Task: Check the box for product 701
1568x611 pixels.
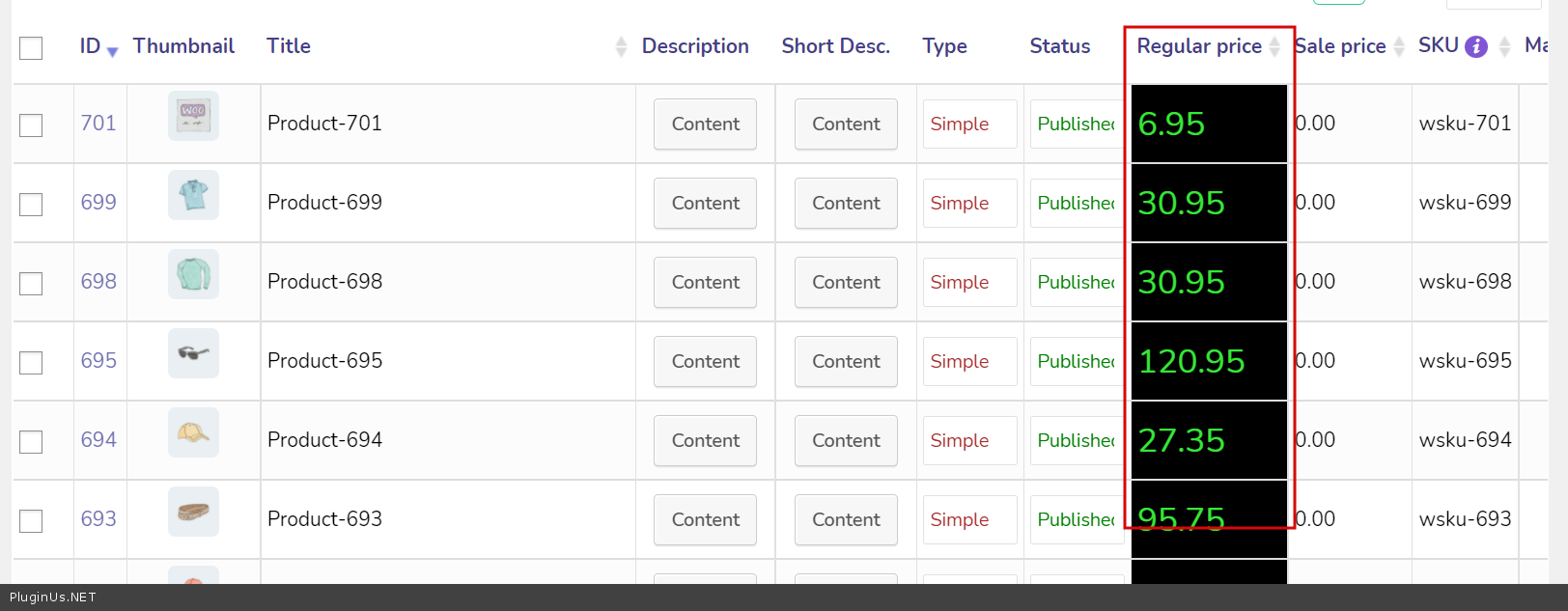Action: click(x=31, y=125)
